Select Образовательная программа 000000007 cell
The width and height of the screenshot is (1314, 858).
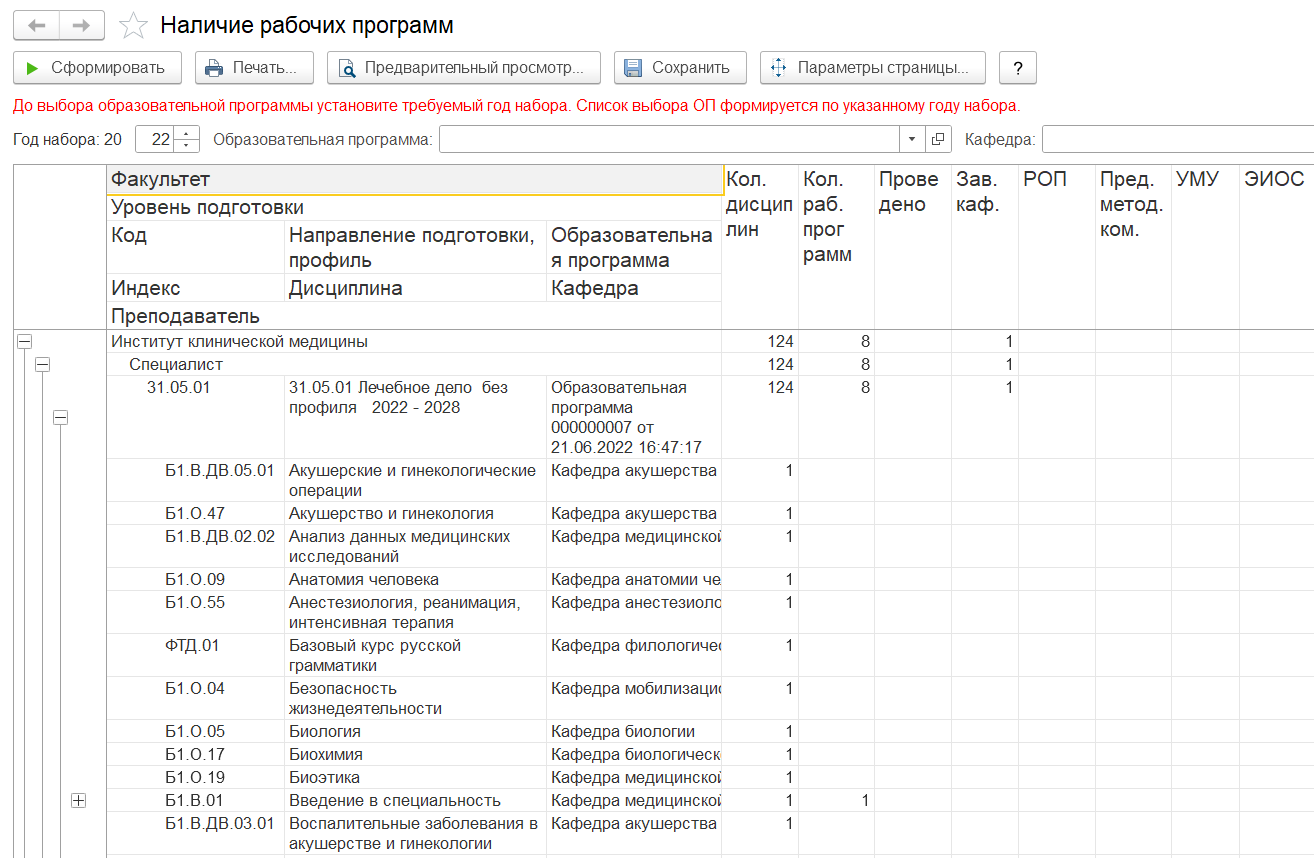pyautogui.click(x=634, y=417)
